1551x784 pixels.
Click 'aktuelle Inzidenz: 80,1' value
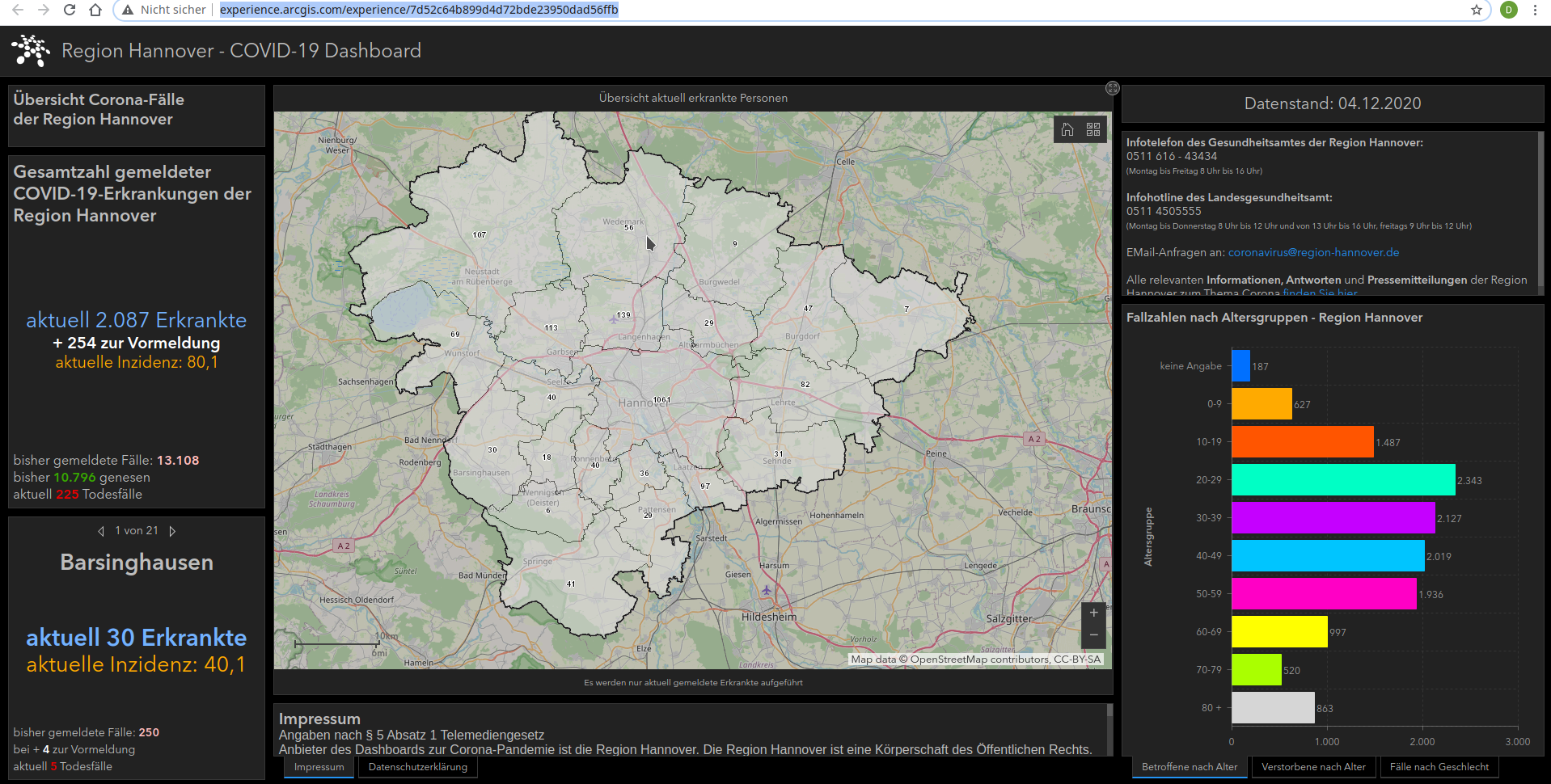coord(137,362)
